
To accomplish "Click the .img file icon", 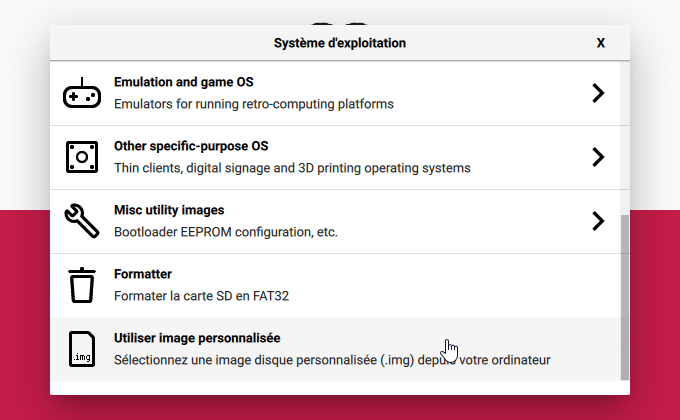I will coord(82,349).
